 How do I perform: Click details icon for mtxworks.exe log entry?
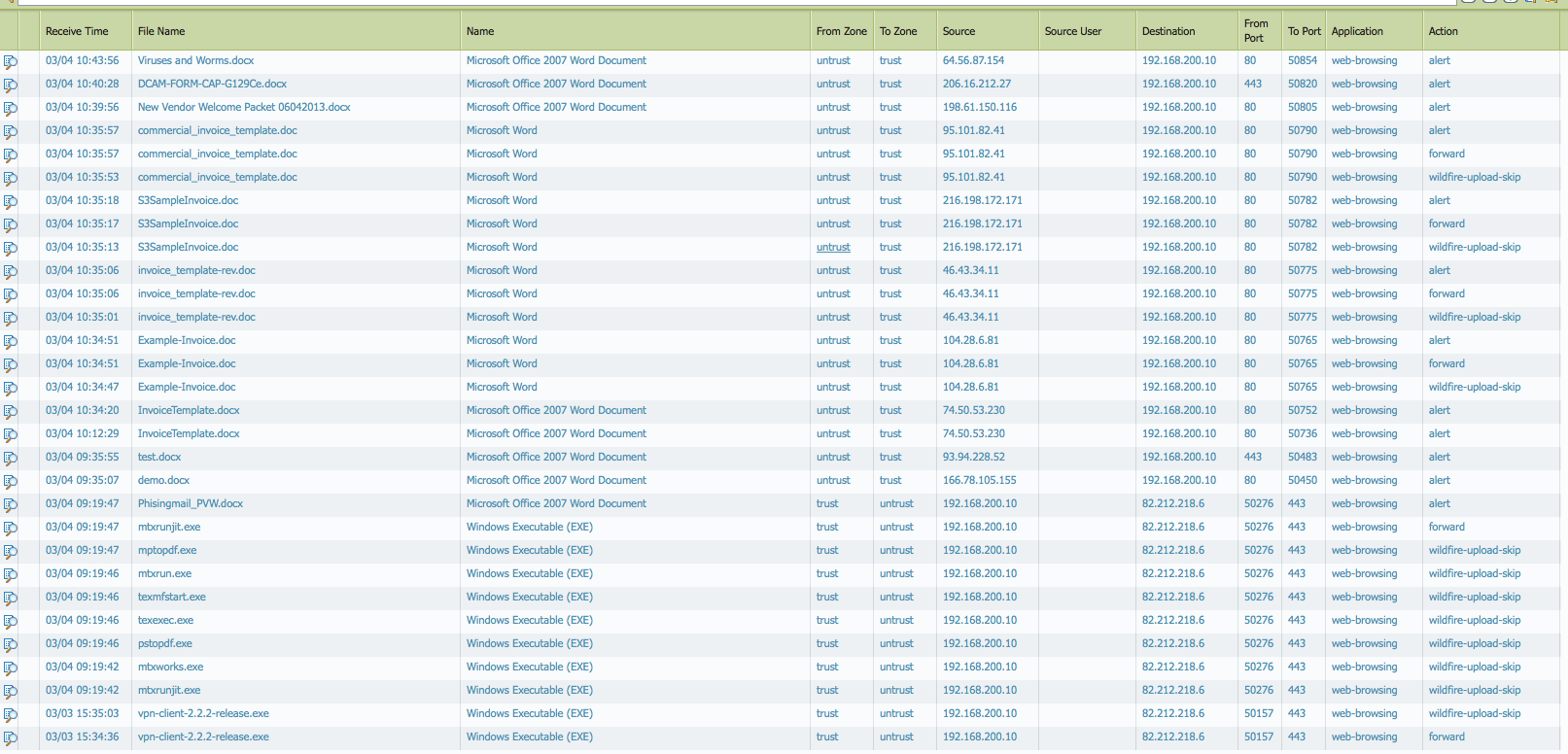(10, 668)
